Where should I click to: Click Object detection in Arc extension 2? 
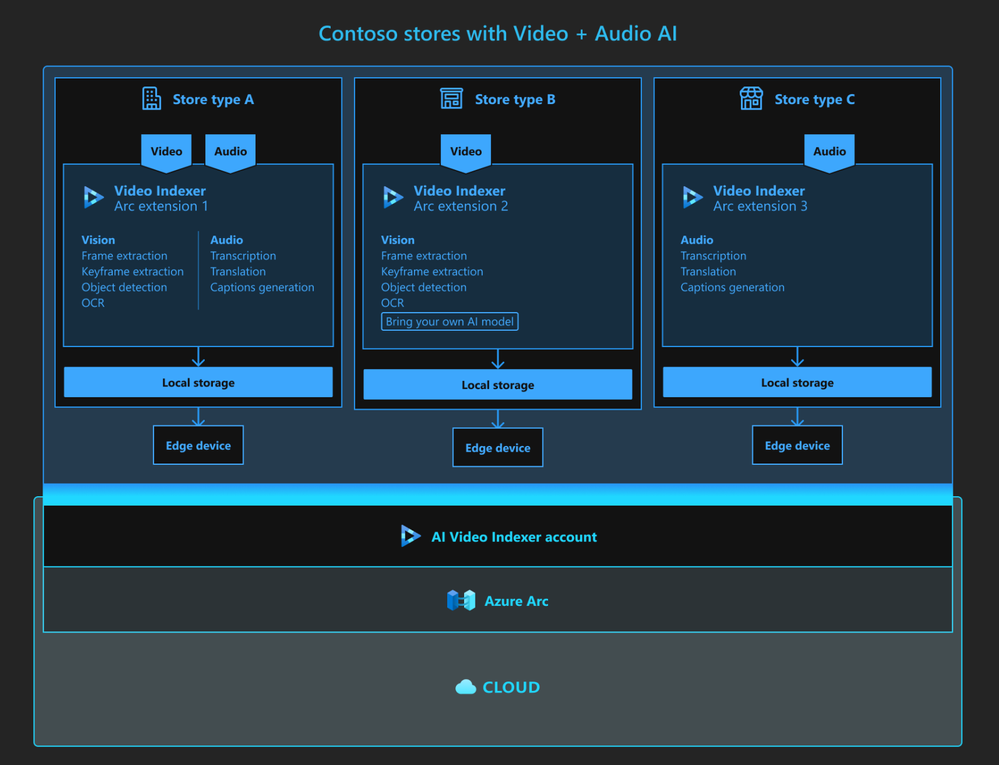point(424,287)
